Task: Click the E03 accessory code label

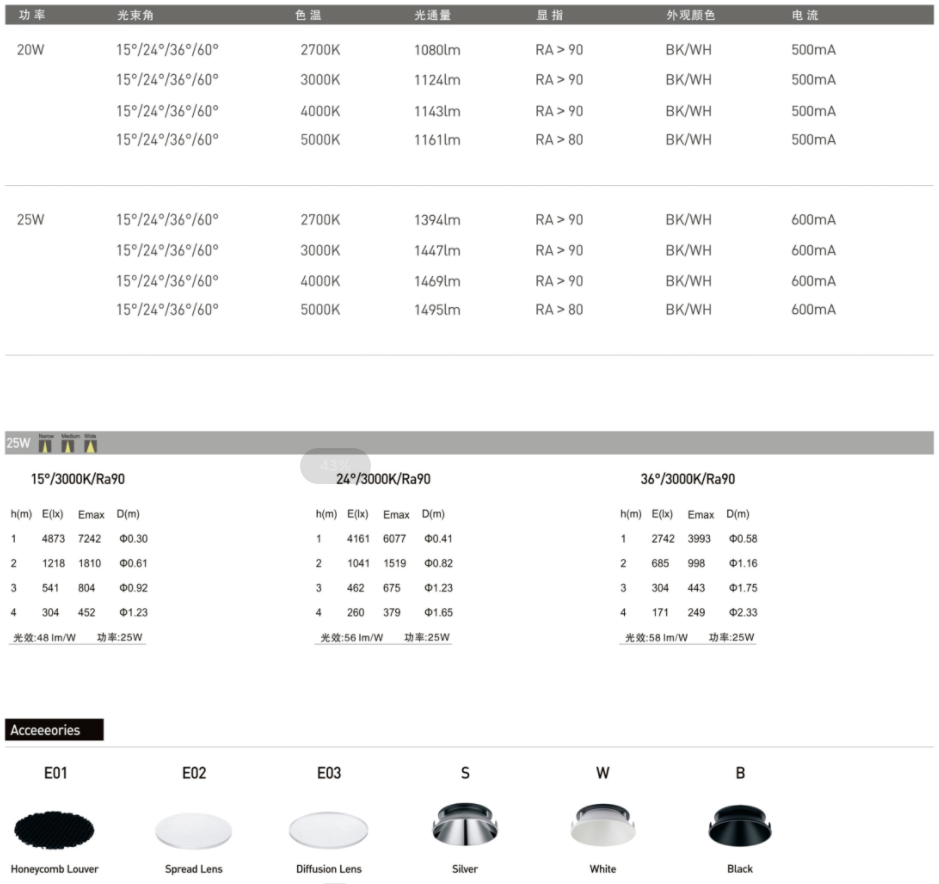Action: (329, 773)
